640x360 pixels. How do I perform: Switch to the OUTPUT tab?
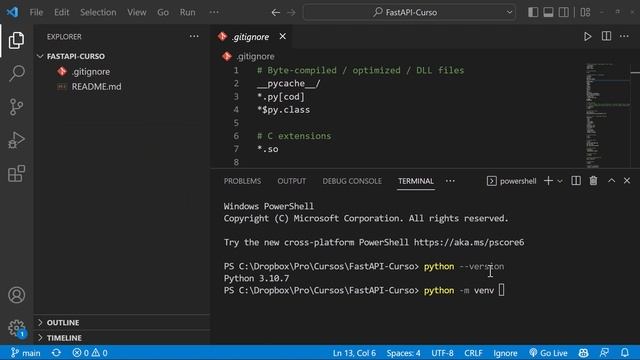tap(292, 181)
